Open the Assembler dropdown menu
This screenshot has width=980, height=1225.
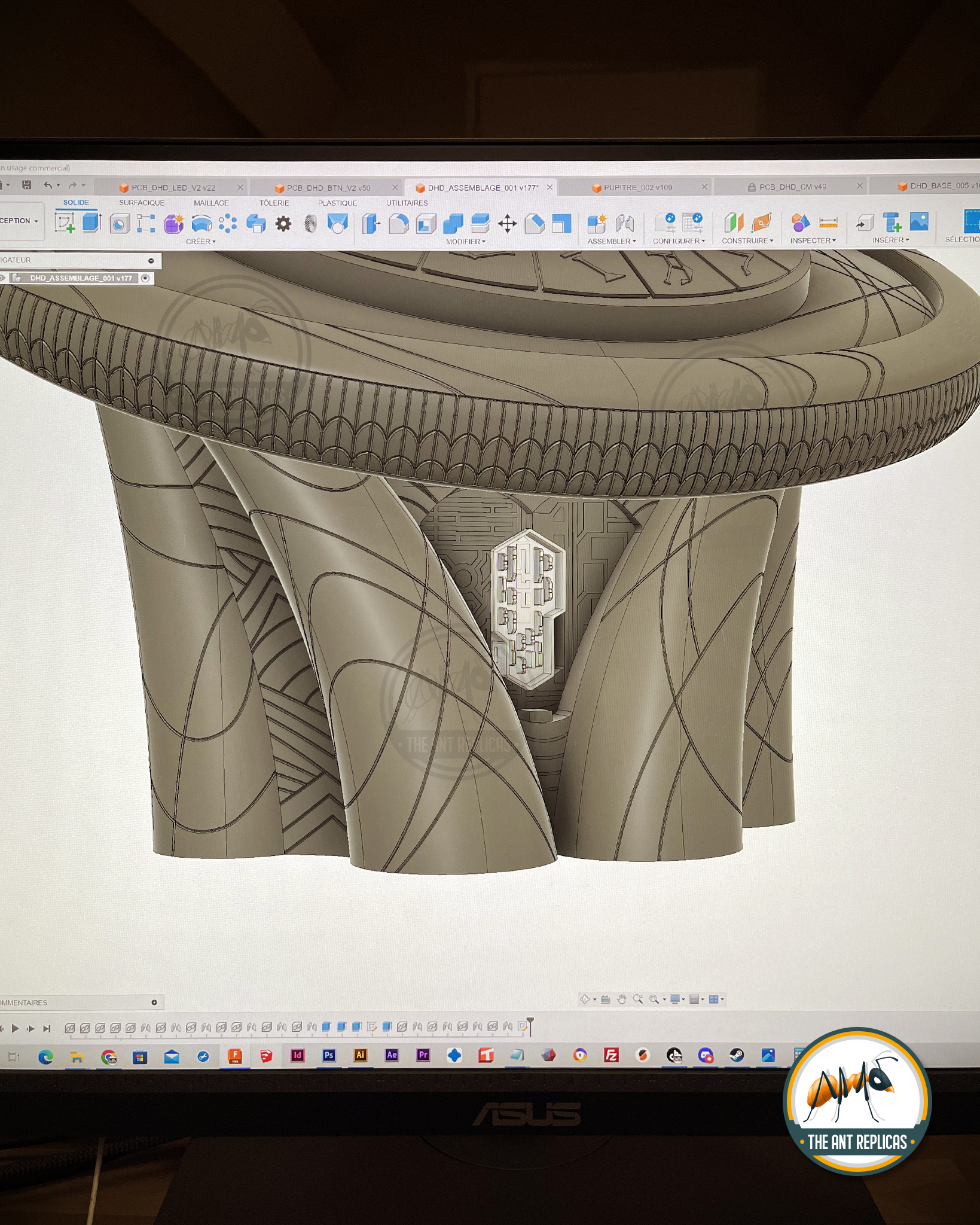coord(612,241)
